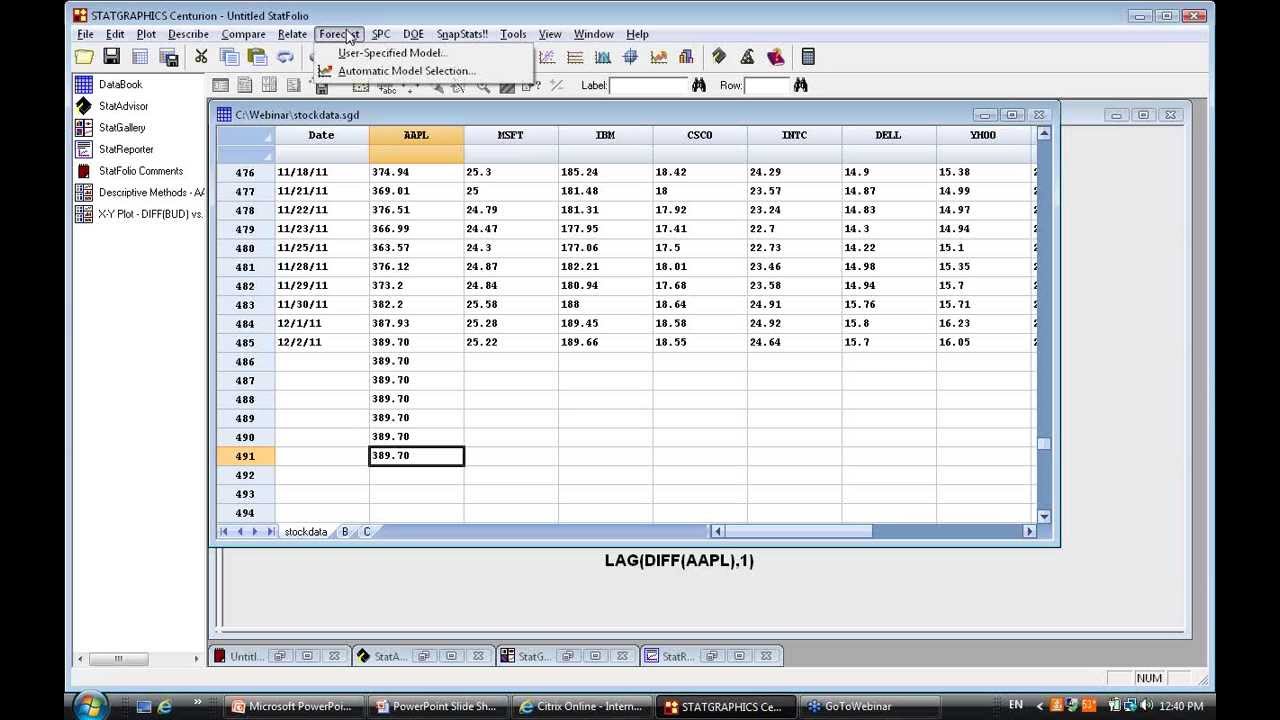The height and width of the screenshot is (720, 1280).
Task: Click the save icon on second toolbar row
Action: 322,88
